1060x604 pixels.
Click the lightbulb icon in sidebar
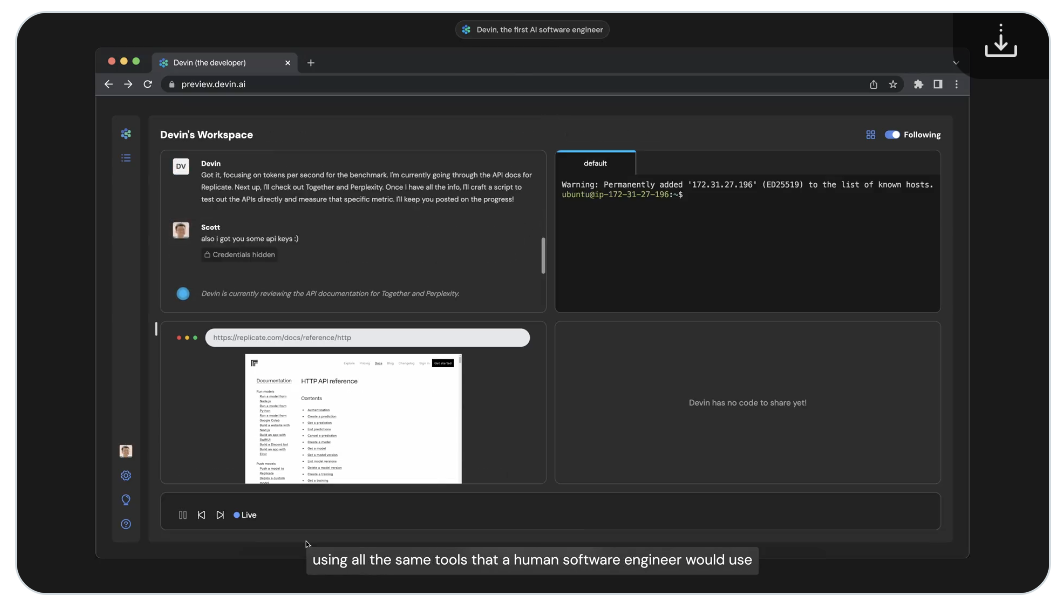(126, 500)
